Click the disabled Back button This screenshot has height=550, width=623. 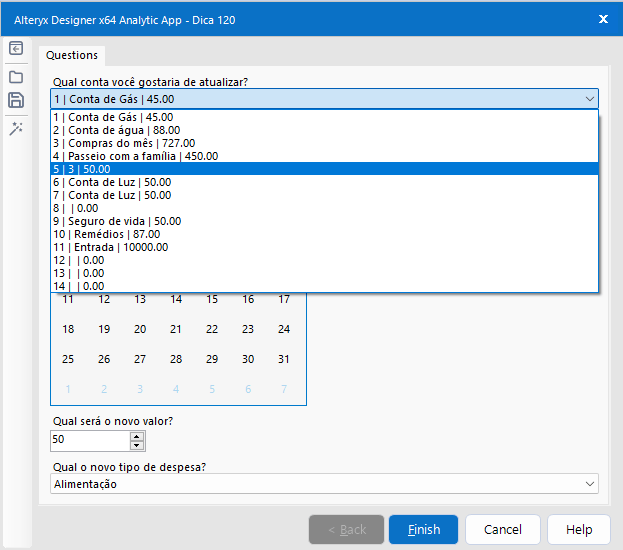pyautogui.click(x=346, y=529)
